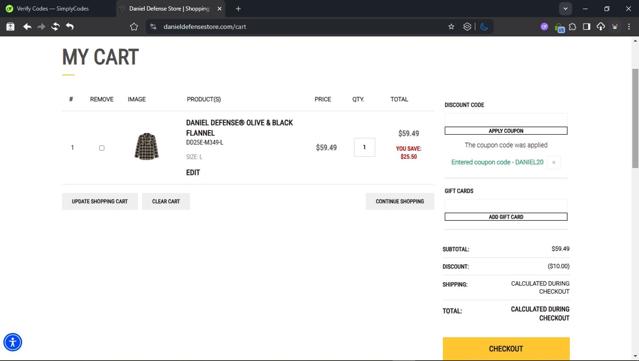The height and width of the screenshot is (361, 639).
Task: Click the discount code input field
Action: [506, 119]
